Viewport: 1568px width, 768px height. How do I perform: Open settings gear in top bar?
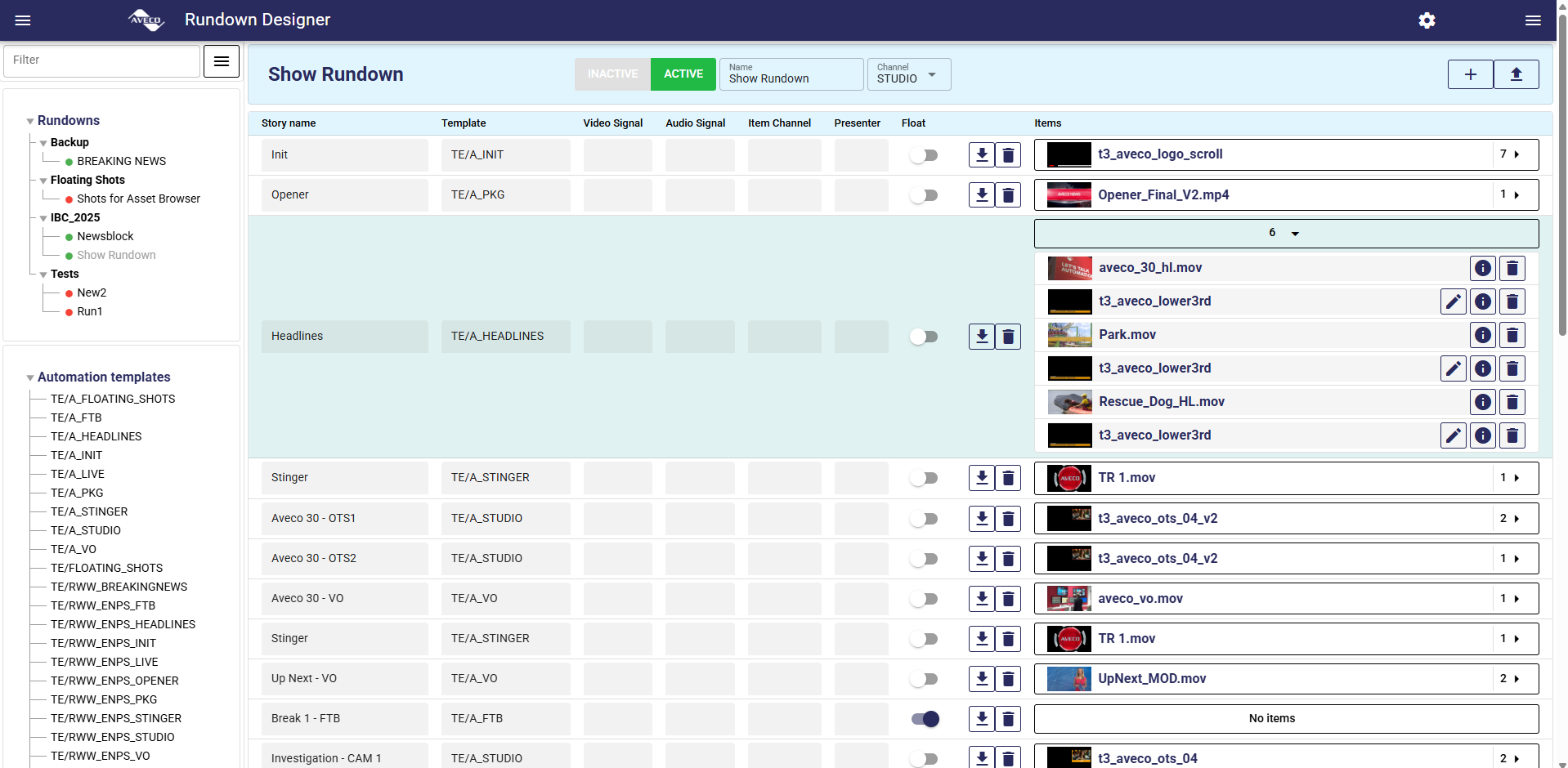[1427, 20]
